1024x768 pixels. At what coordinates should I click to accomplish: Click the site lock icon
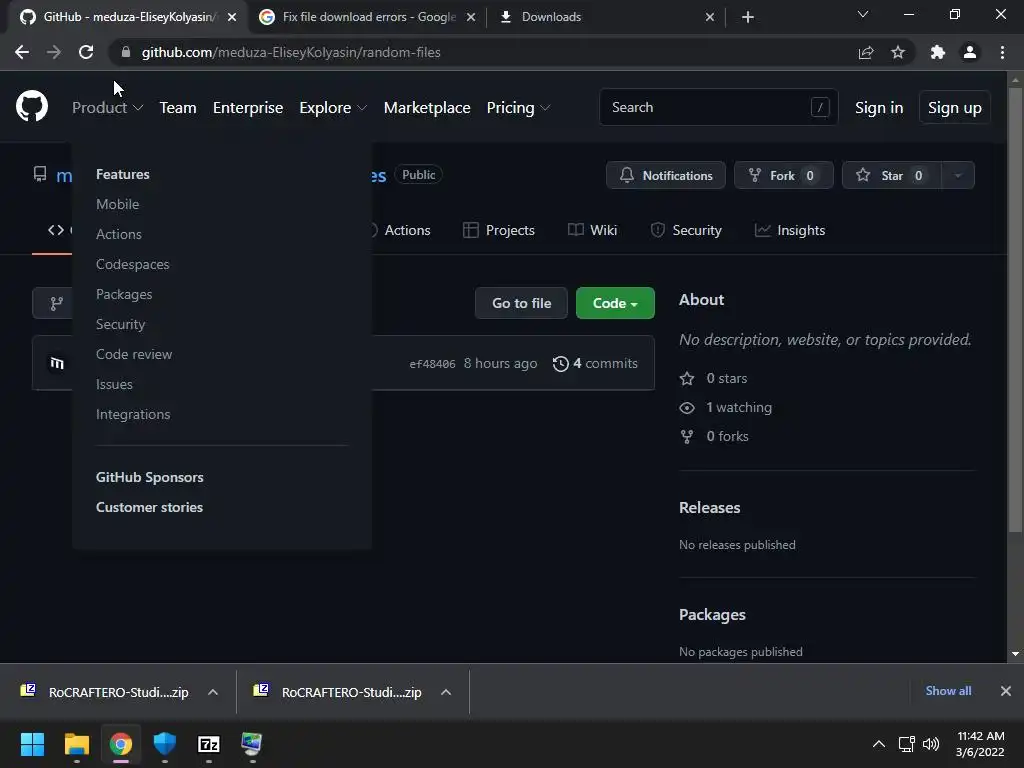(126, 52)
